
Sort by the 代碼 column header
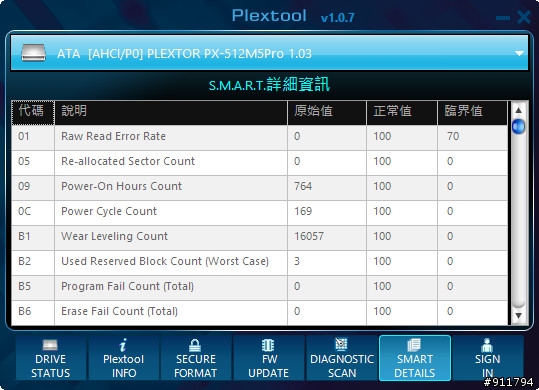click(33, 113)
